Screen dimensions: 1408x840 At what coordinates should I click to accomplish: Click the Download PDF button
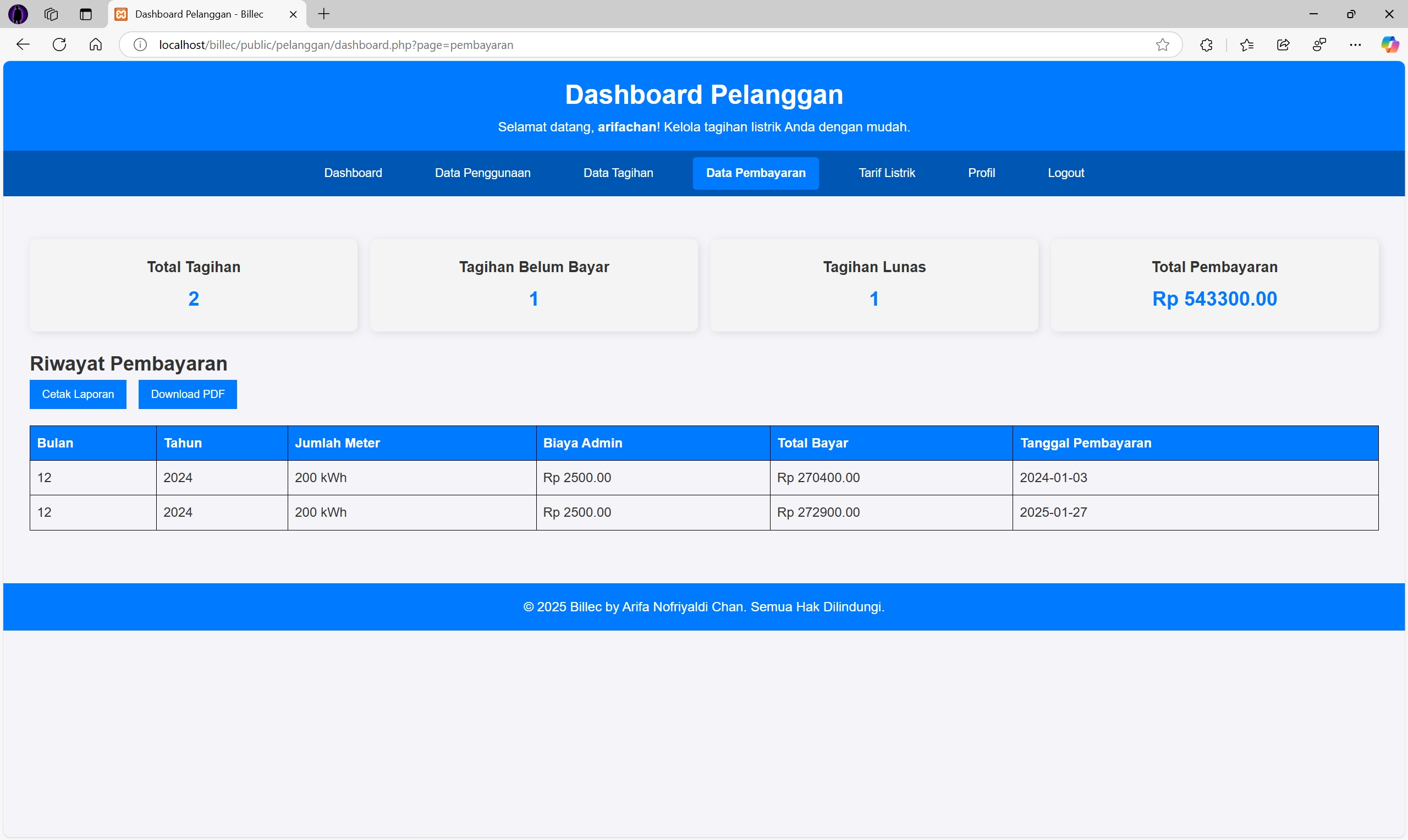coord(188,395)
